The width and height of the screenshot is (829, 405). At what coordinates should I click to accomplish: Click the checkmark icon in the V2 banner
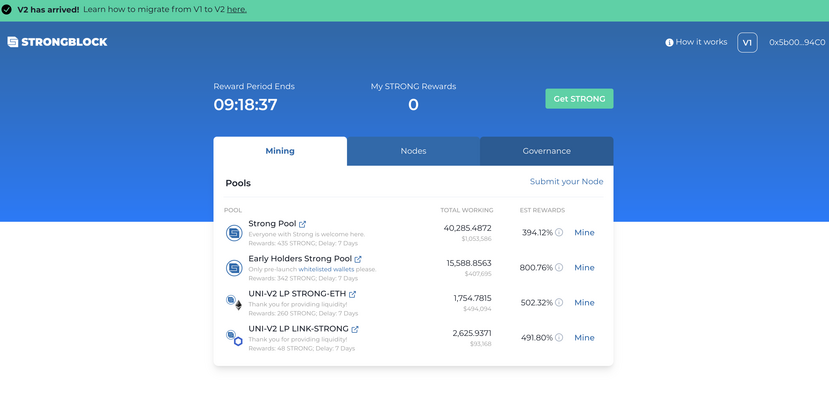(x=6, y=10)
